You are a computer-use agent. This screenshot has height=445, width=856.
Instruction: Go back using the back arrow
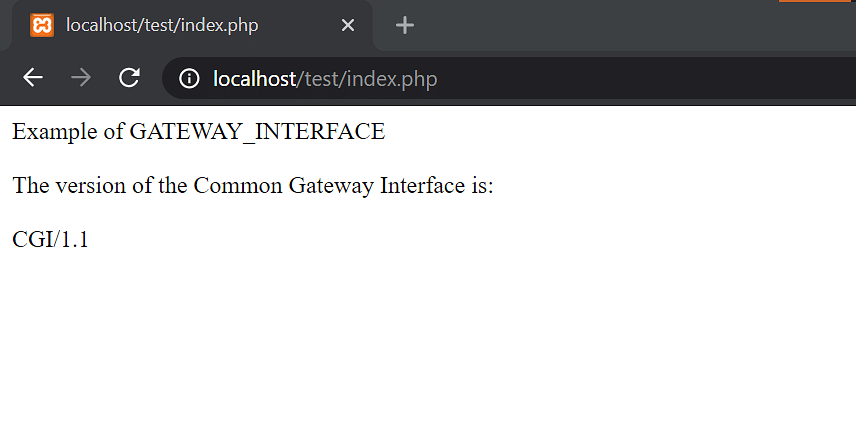pos(33,78)
